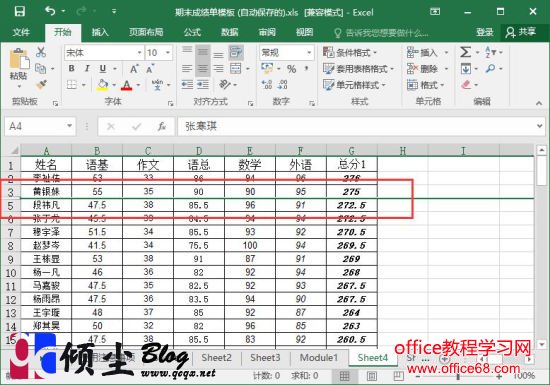Click the Cut scissors icon

click(41, 52)
